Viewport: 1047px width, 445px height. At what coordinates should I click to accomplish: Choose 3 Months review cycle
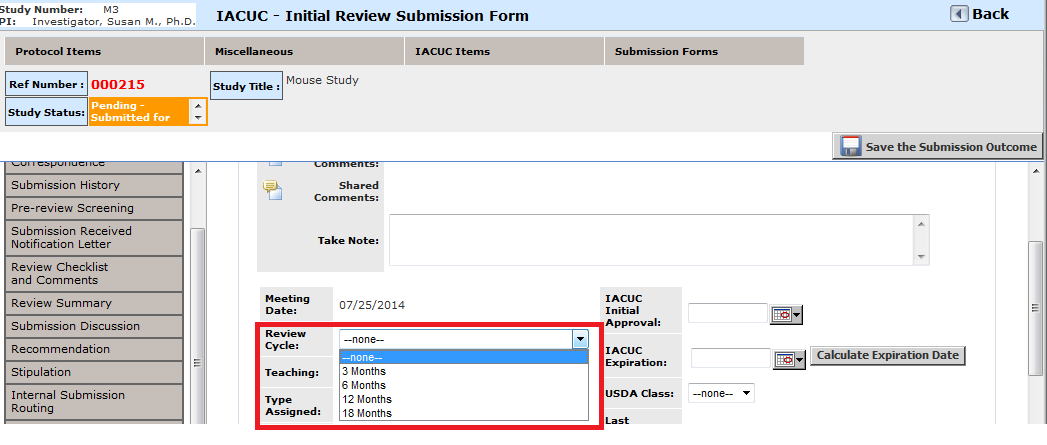(x=463, y=372)
